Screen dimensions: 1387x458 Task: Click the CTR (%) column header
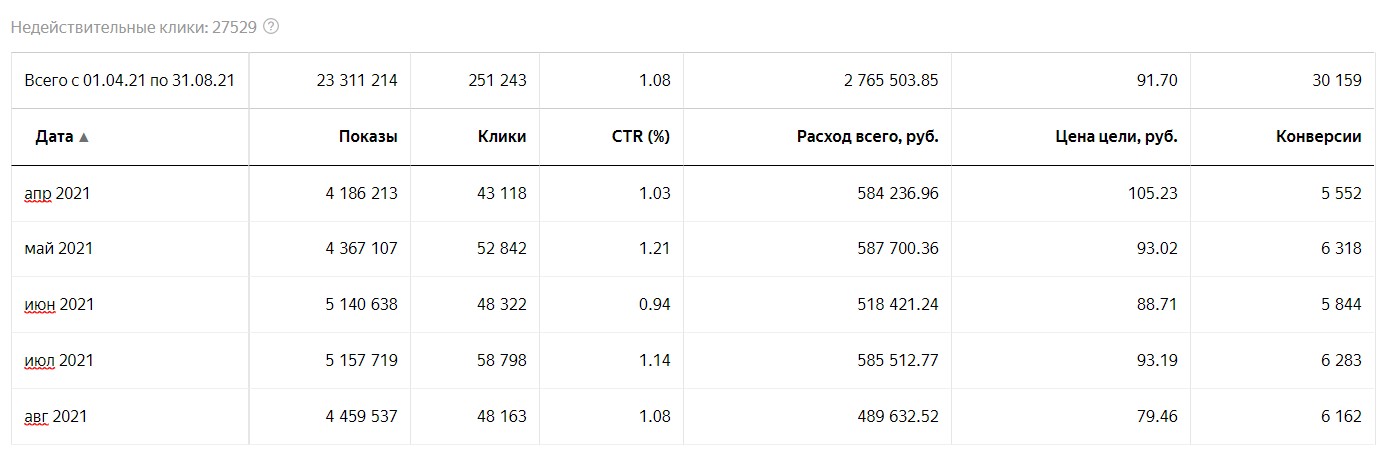pos(641,137)
